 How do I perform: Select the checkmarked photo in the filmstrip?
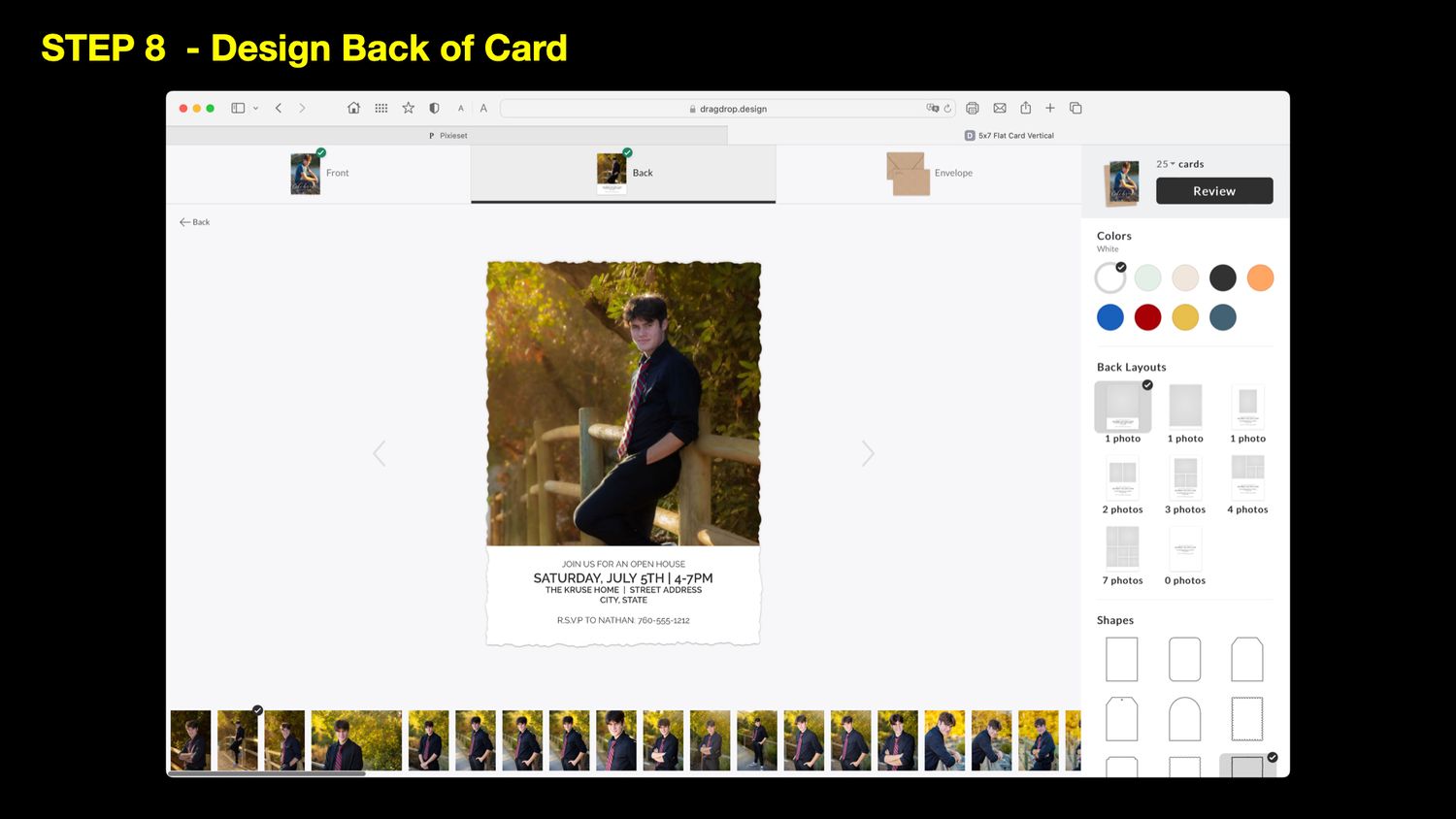coord(238,740)
